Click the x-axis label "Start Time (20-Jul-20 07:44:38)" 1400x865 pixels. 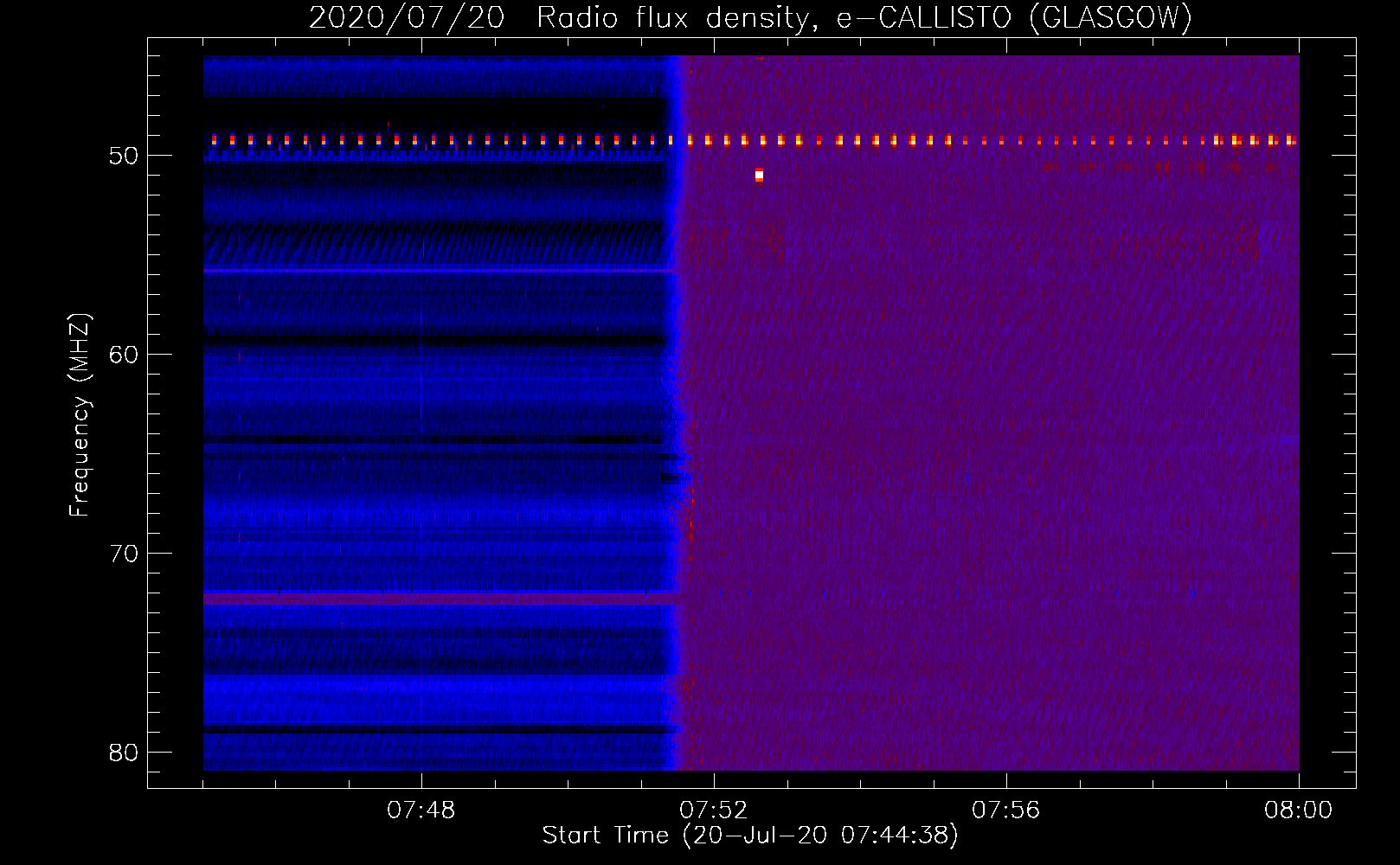point(750,836)
